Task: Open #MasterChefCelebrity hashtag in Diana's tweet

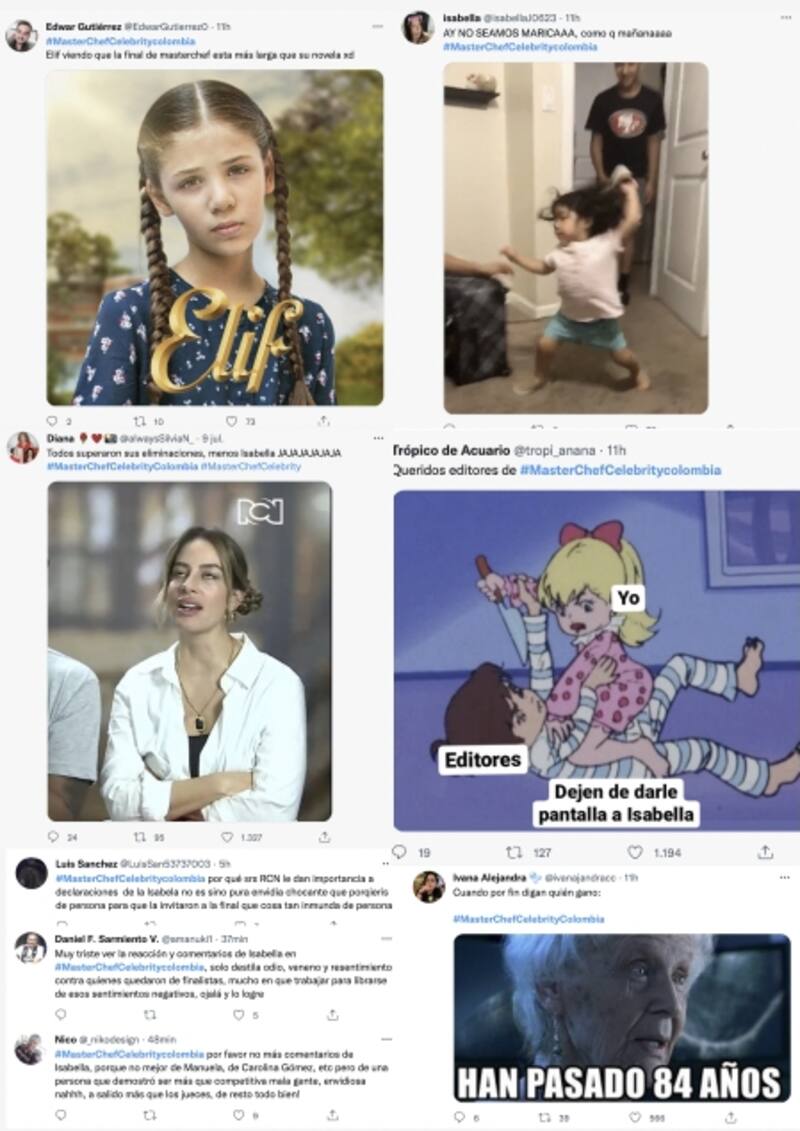Action: coord(251,467)
